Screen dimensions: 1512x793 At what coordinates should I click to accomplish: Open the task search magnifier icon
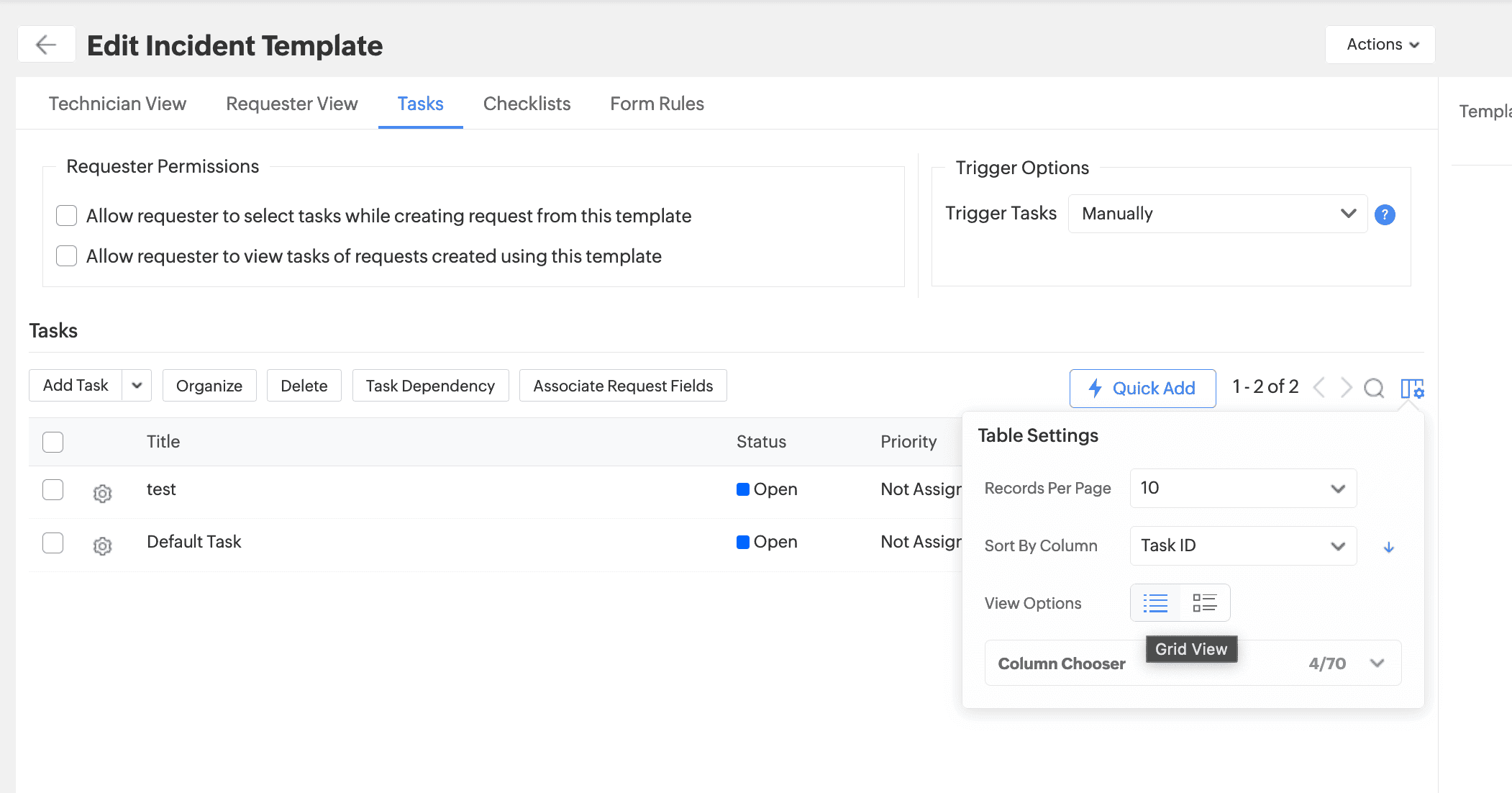click(x=1374, y=388)
